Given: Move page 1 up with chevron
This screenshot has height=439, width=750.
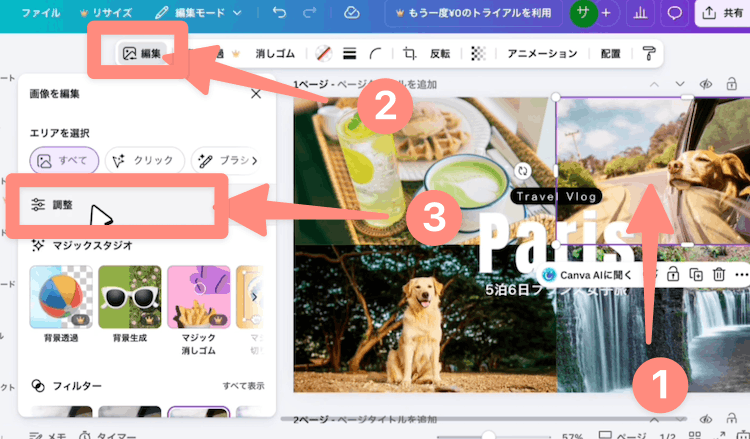Looking at the screenshot, I should [x=654, y=85].
